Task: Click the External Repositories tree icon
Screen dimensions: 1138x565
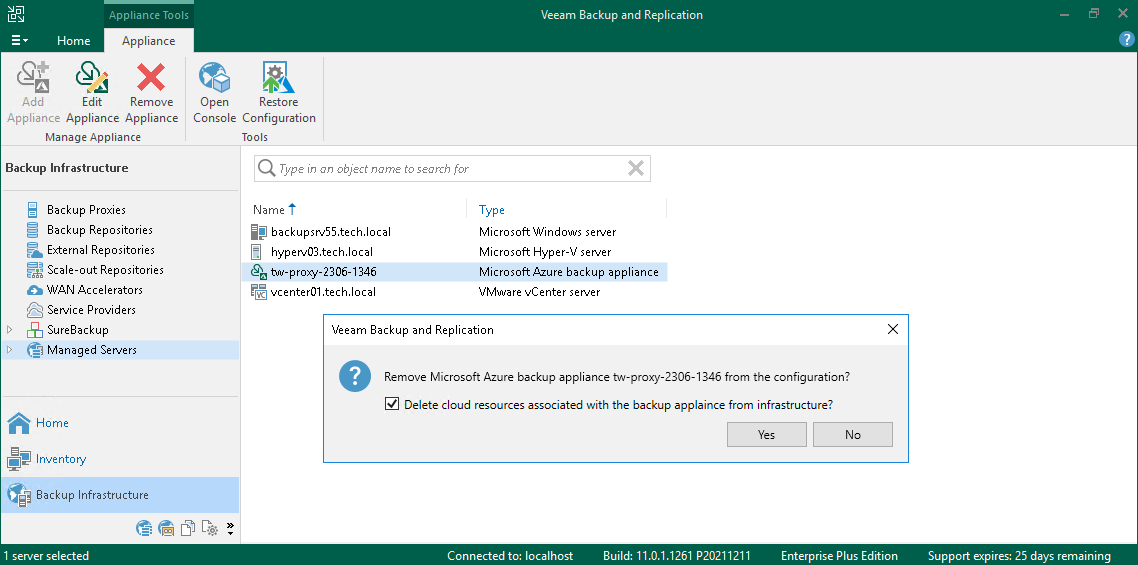Action: click(x=34, y=251)
